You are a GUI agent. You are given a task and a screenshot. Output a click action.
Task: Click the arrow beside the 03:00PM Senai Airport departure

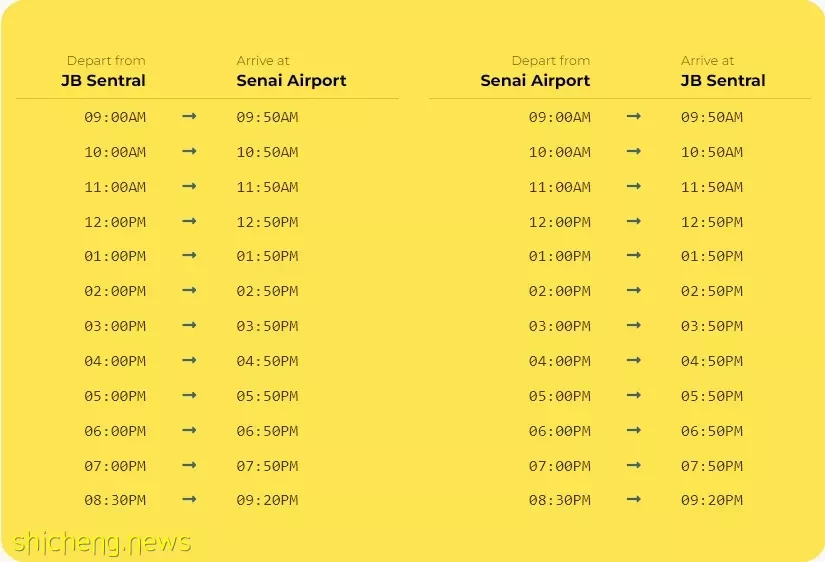point(634,325)
